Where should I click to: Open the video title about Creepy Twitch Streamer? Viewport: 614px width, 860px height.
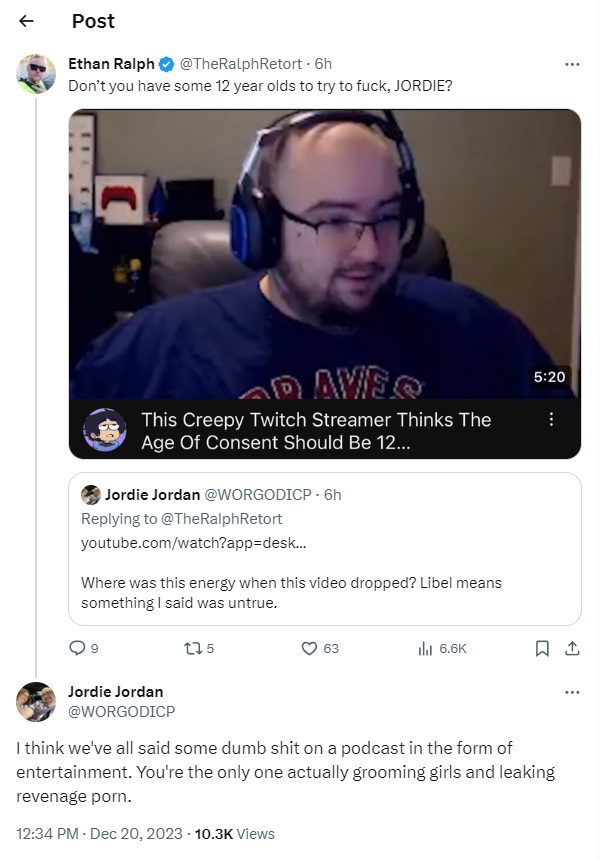click(316, 431)
